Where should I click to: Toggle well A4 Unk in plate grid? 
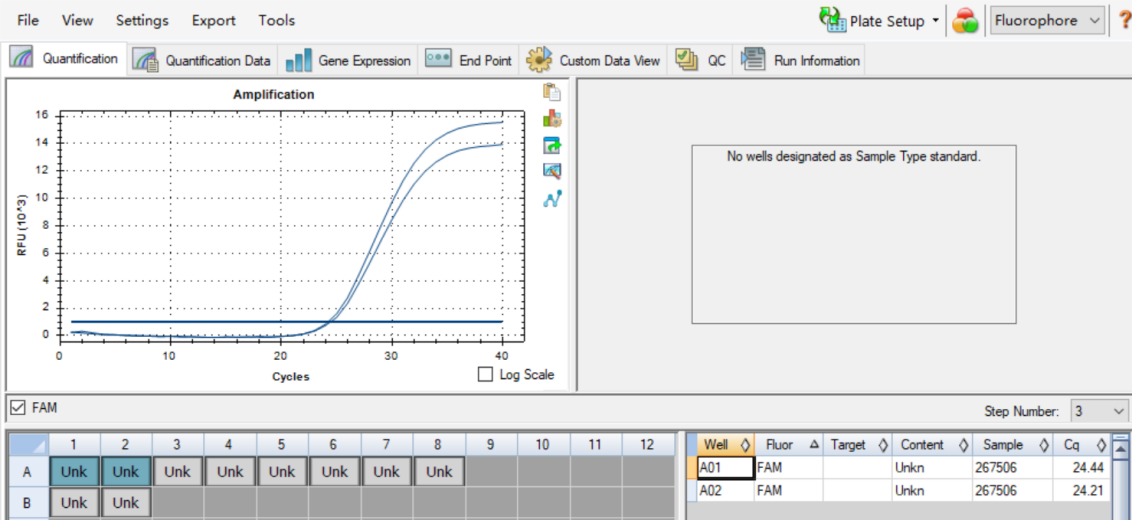point(230,472)
